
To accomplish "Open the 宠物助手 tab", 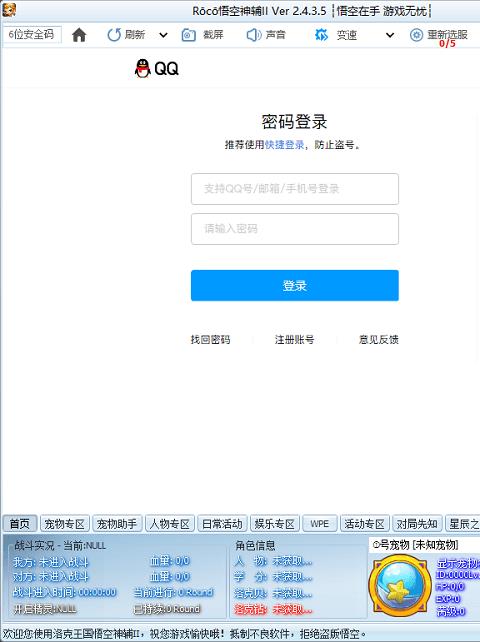I will coord(117,524).
